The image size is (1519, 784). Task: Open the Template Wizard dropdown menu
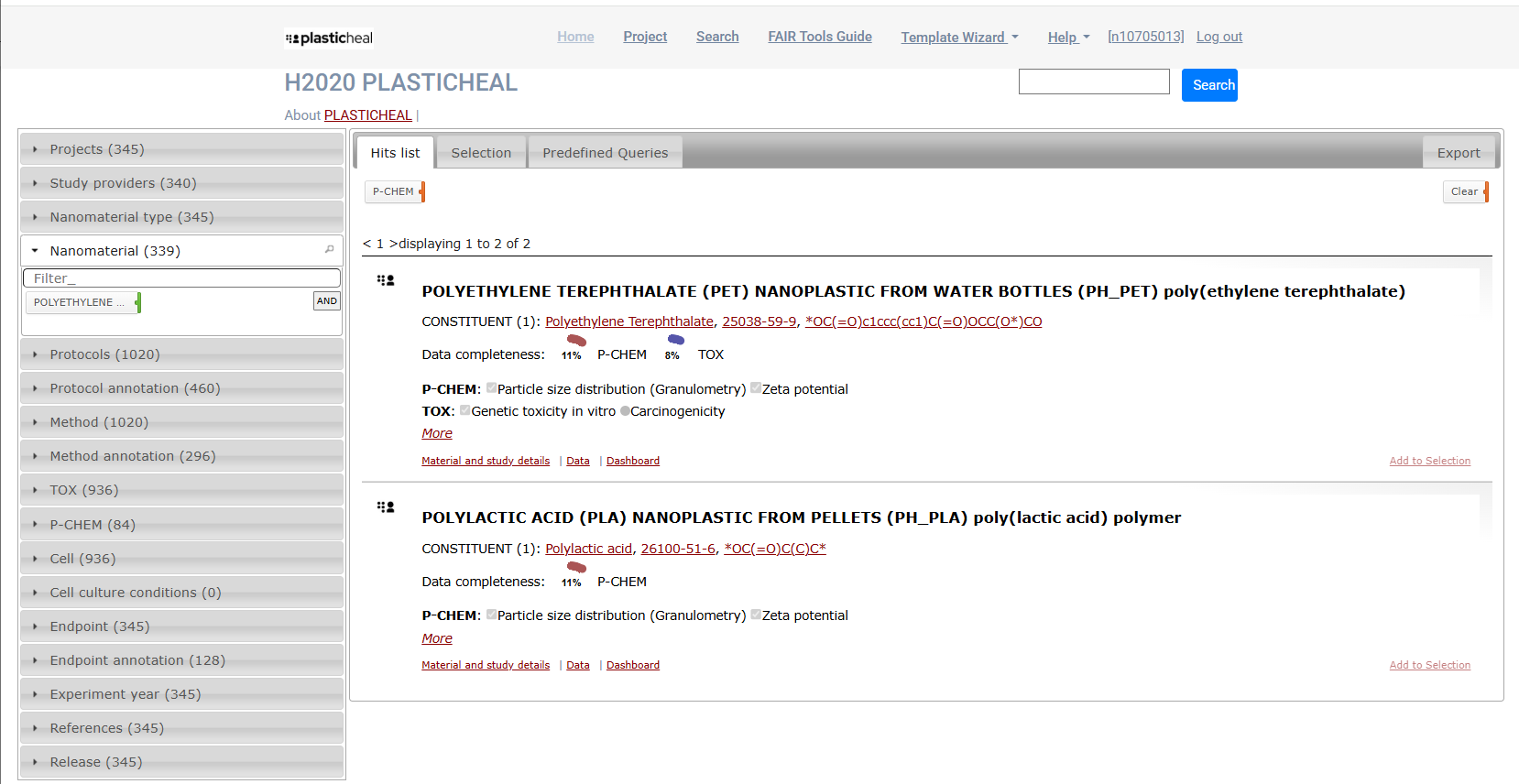click(x=959, y=38)
